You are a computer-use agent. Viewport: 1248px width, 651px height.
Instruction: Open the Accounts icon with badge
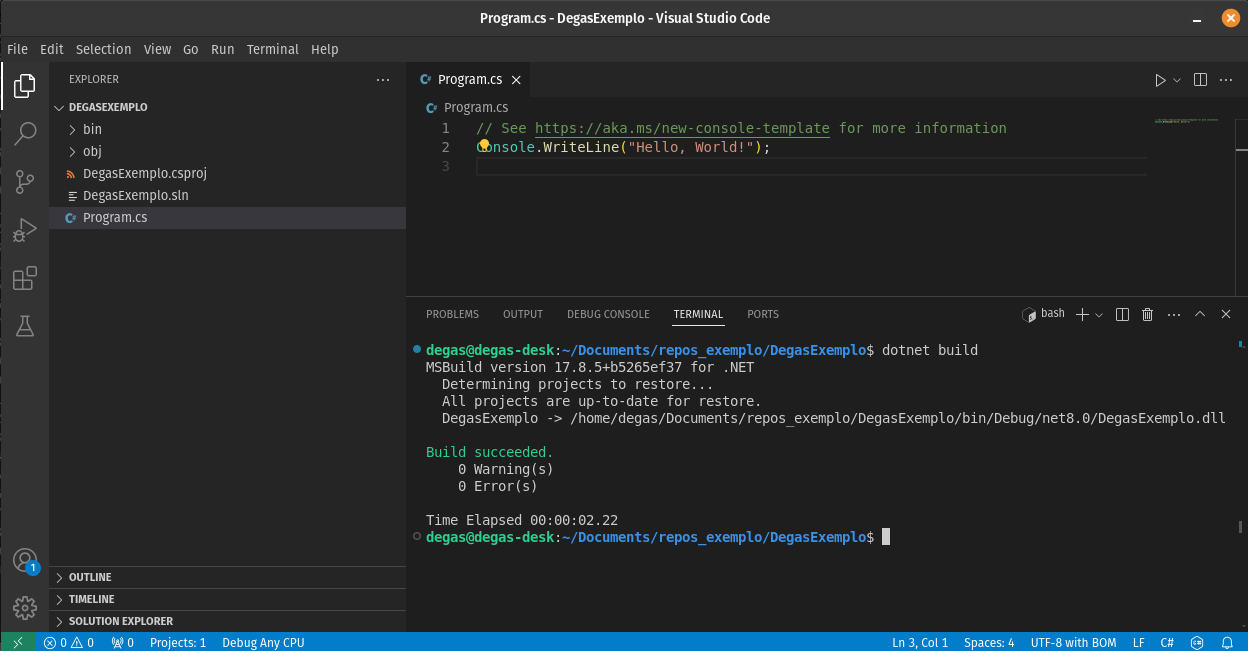click(25, 560)
